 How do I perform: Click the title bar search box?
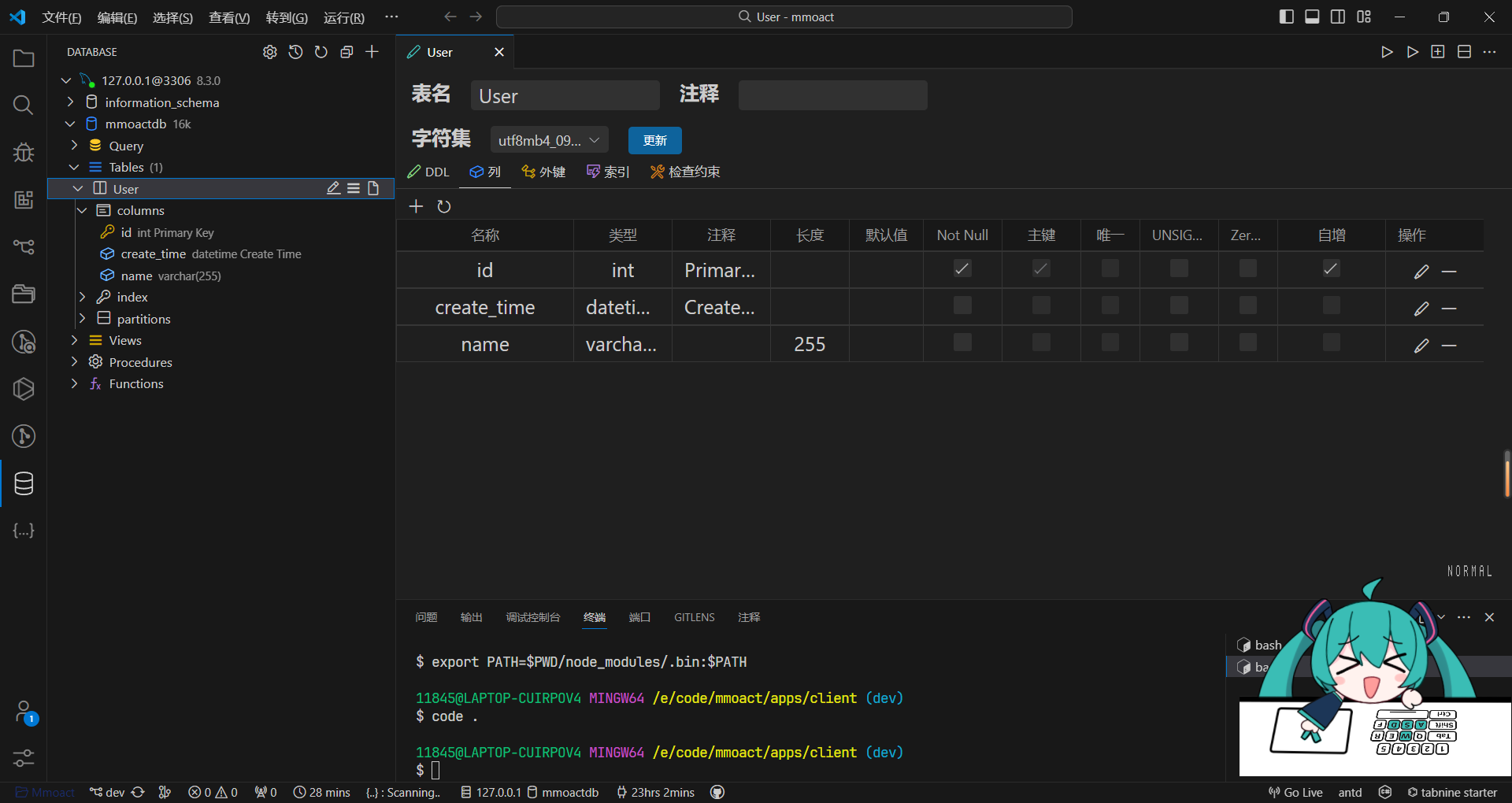tap(784, 17)
